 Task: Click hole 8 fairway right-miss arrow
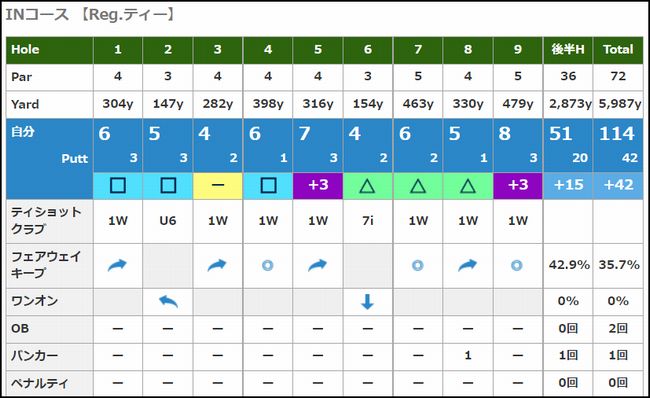point(468,265)
